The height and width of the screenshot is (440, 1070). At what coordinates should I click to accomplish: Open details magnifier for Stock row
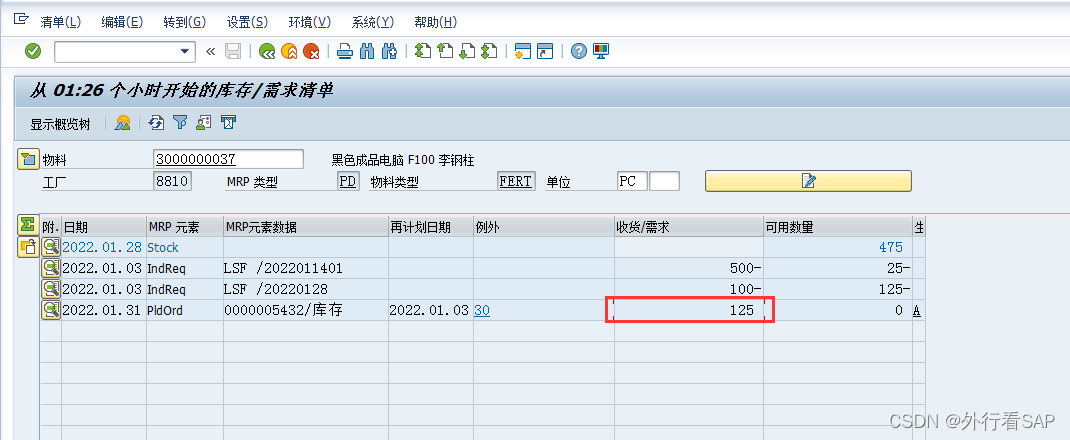click(x=51, y=247)
